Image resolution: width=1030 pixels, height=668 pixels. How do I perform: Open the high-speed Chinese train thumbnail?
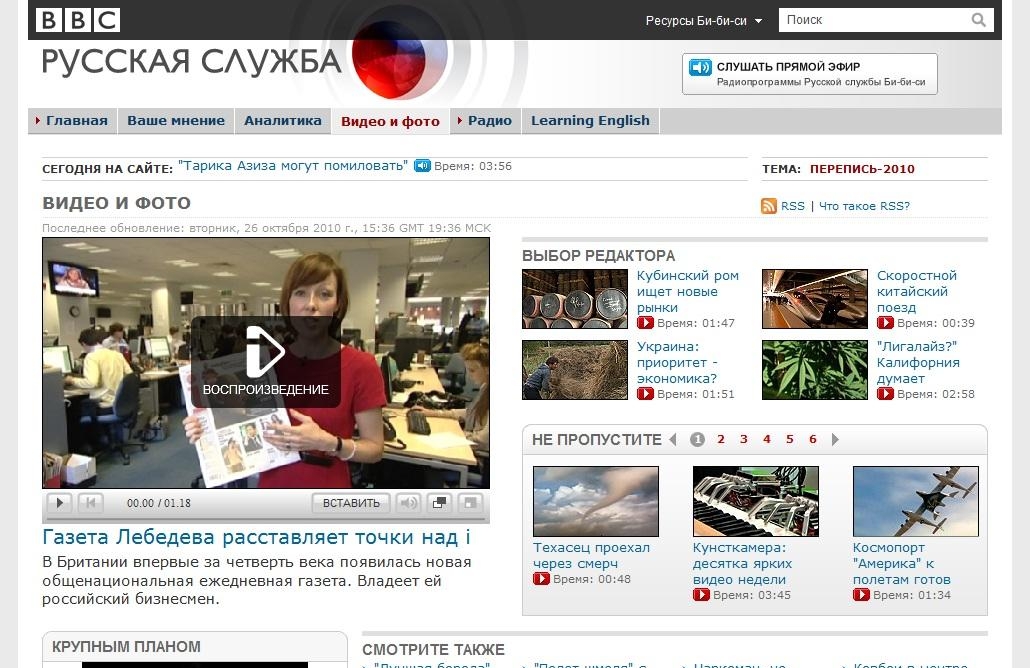[x=815, y=299]
